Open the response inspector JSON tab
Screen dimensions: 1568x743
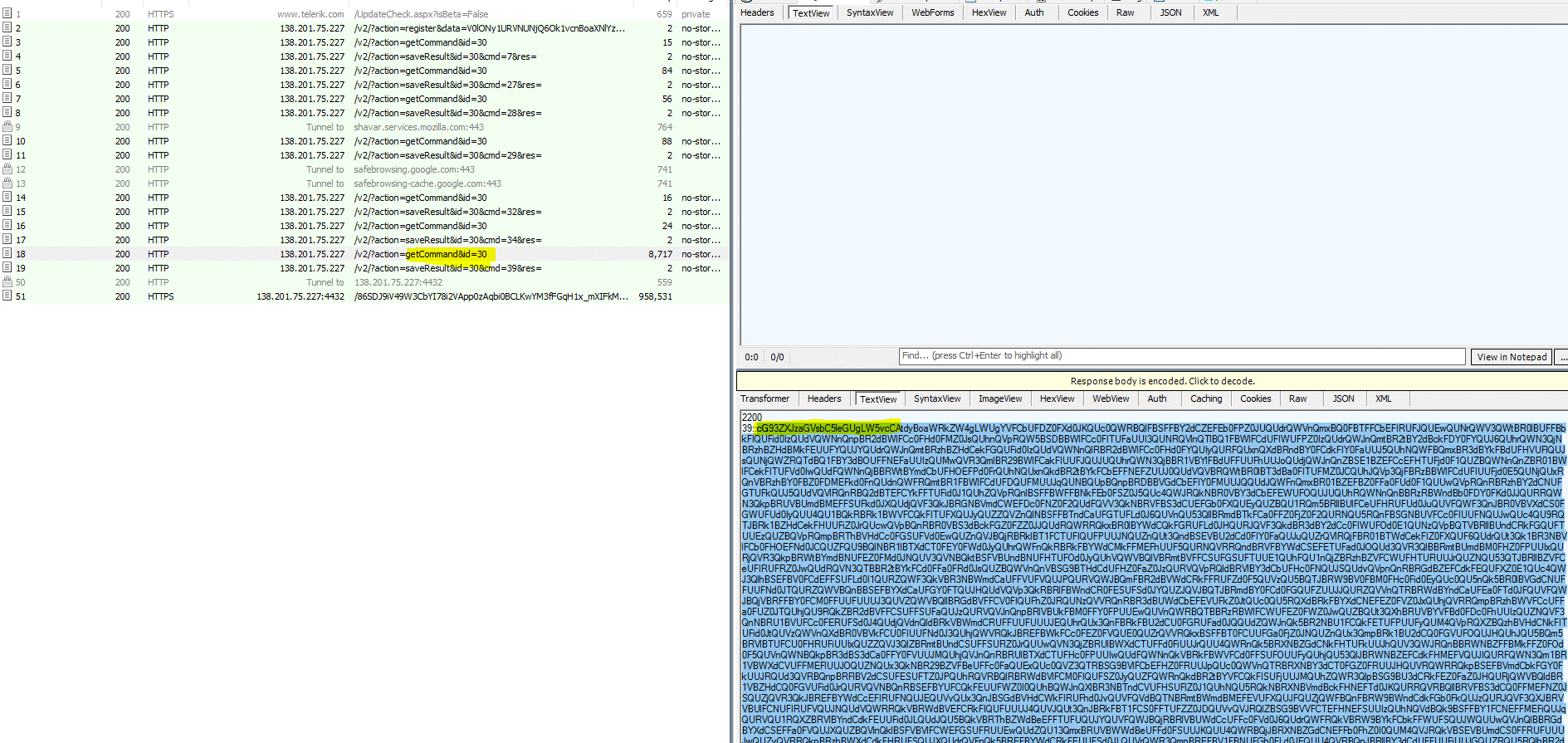tap(1344, 398)
